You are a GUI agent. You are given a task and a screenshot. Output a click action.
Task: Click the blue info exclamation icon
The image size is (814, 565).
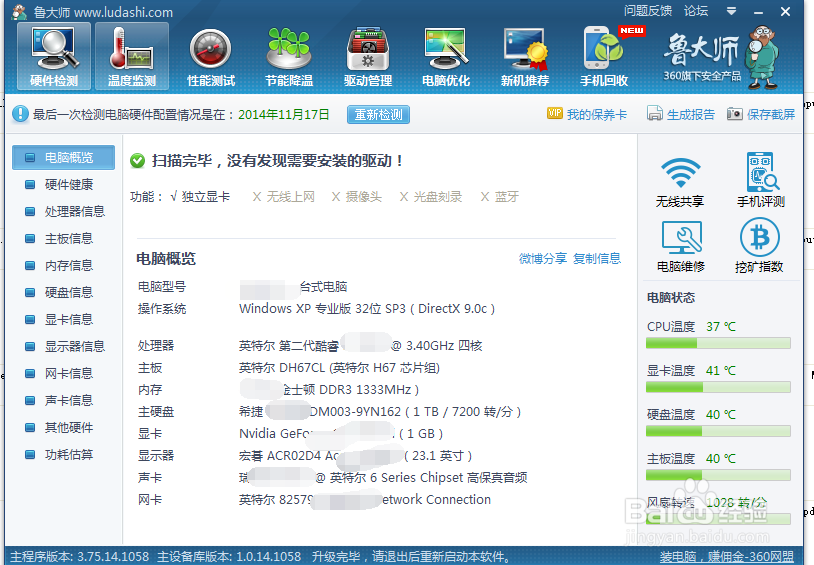pyautogui.click(x=20, y=114)
